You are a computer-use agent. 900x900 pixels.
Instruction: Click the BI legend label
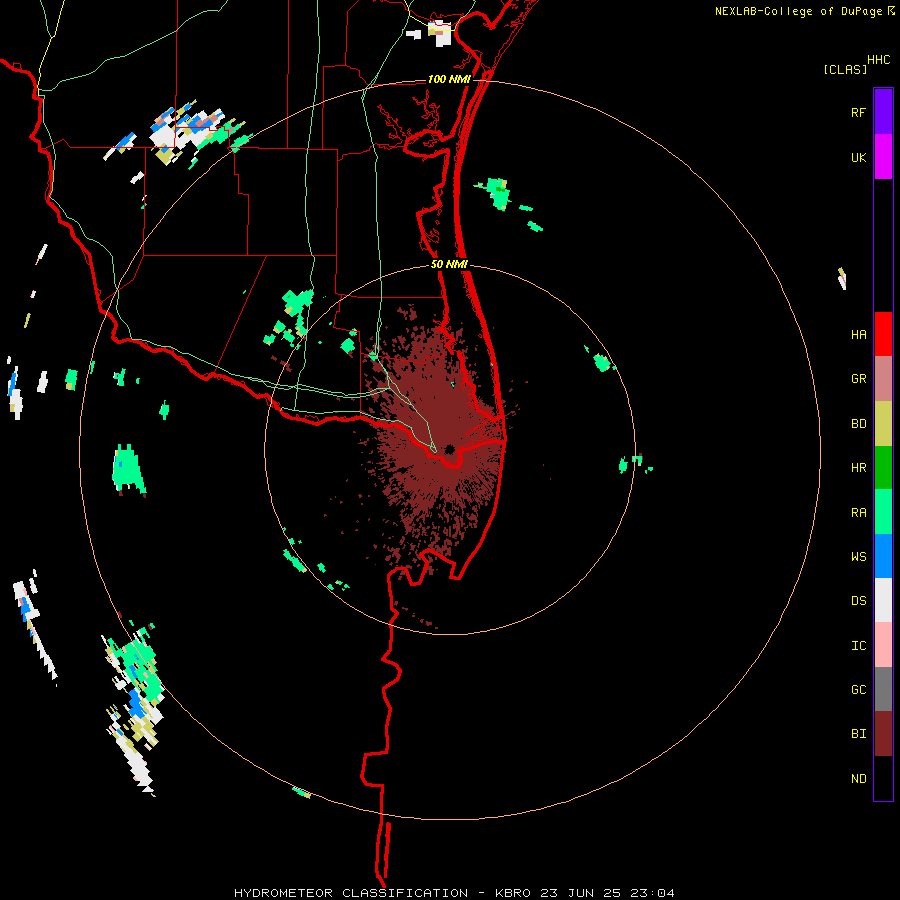[x=858, y=734]
